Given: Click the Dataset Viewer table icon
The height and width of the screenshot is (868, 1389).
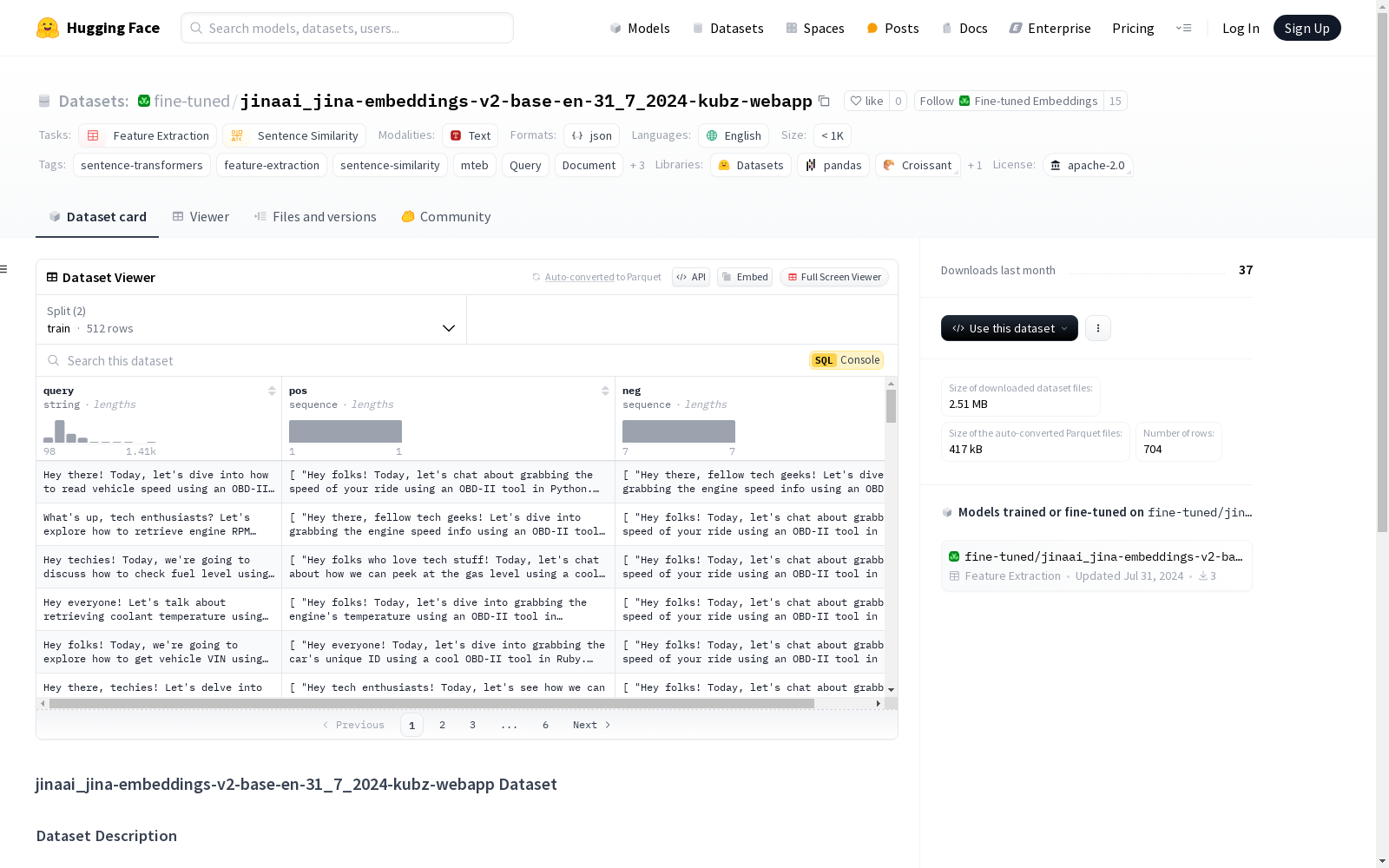Looking at the screenshot, I should click(x=52, y=277).
